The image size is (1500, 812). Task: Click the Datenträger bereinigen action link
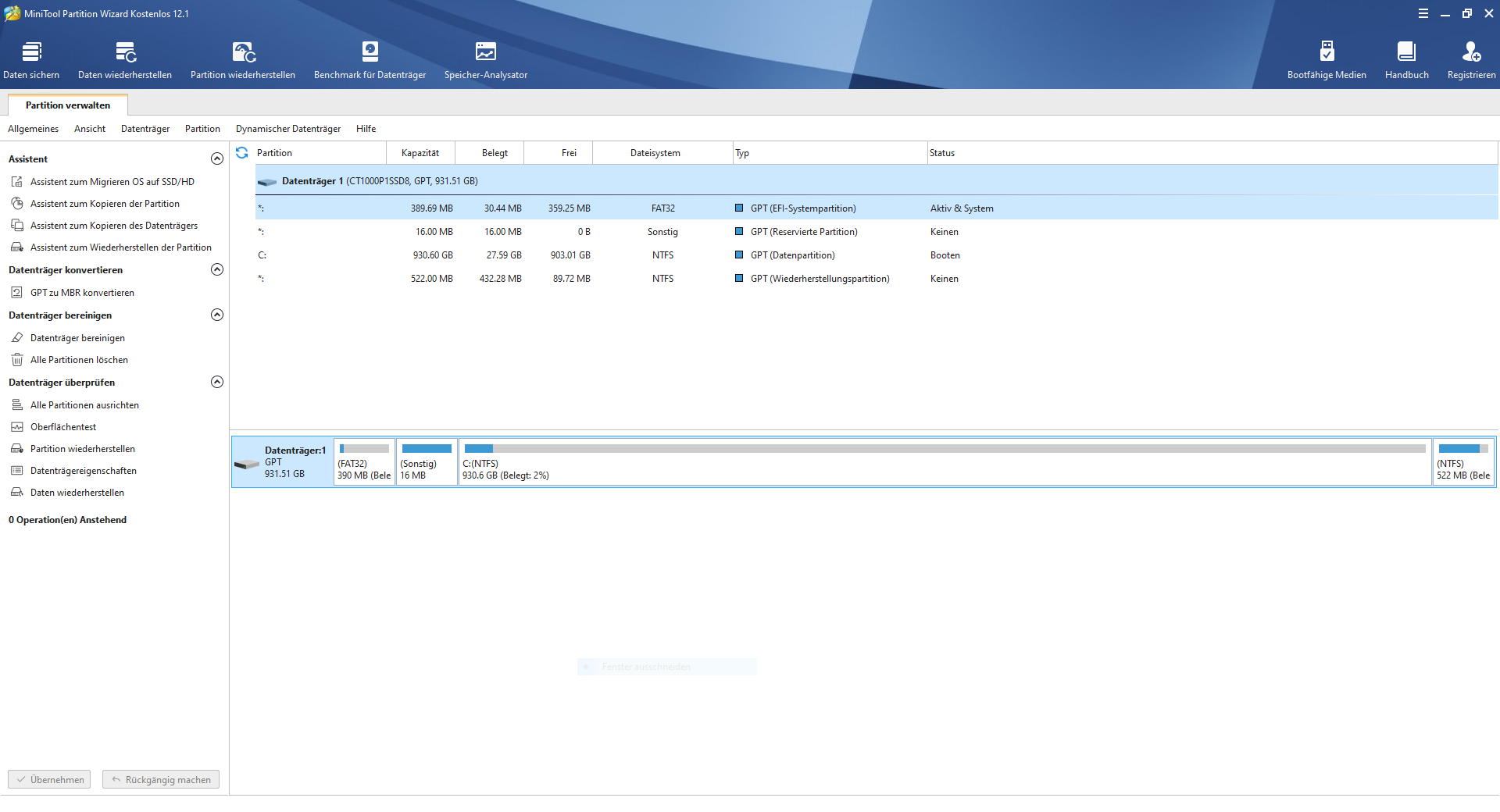(77, 338)
